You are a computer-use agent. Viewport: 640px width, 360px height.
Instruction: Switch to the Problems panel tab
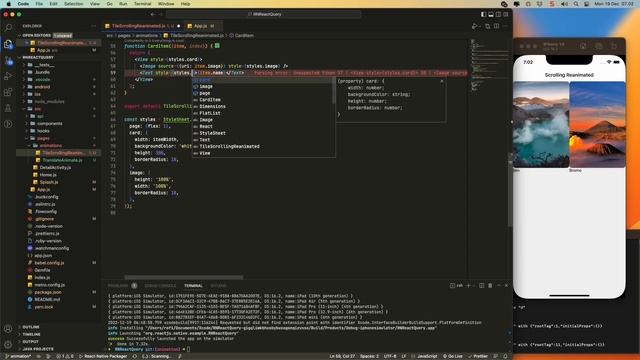point(118,286)
